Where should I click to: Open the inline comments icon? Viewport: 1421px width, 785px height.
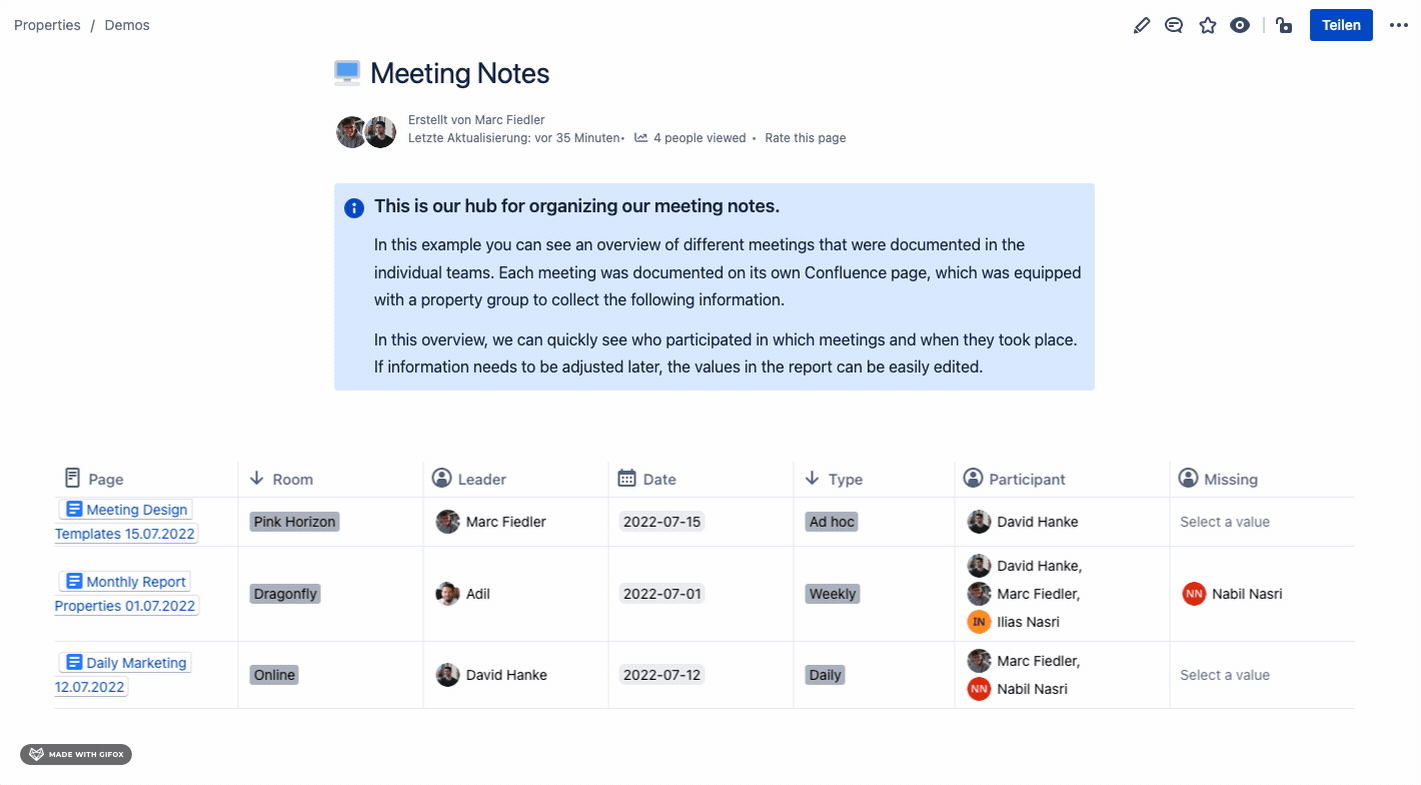[1173, 24]
